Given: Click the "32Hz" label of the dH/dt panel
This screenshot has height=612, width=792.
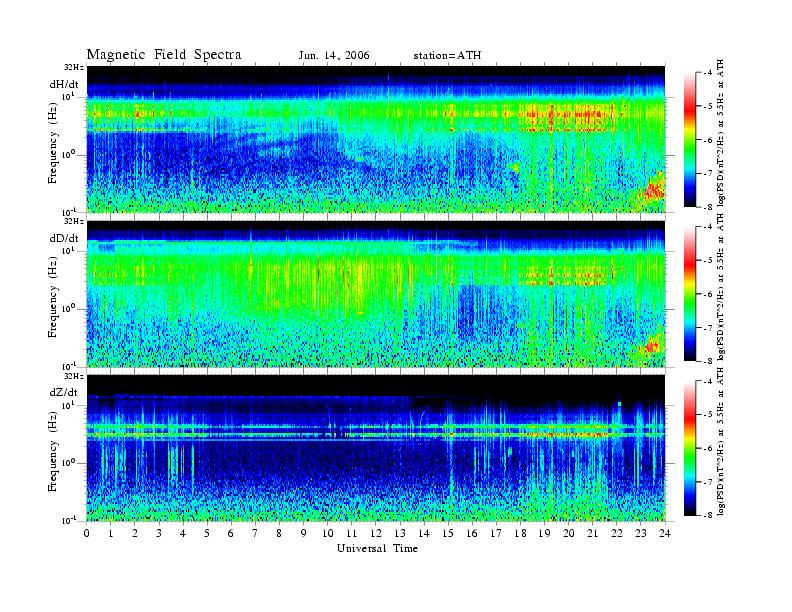Looking at the screenshot, I should (74, 67).
